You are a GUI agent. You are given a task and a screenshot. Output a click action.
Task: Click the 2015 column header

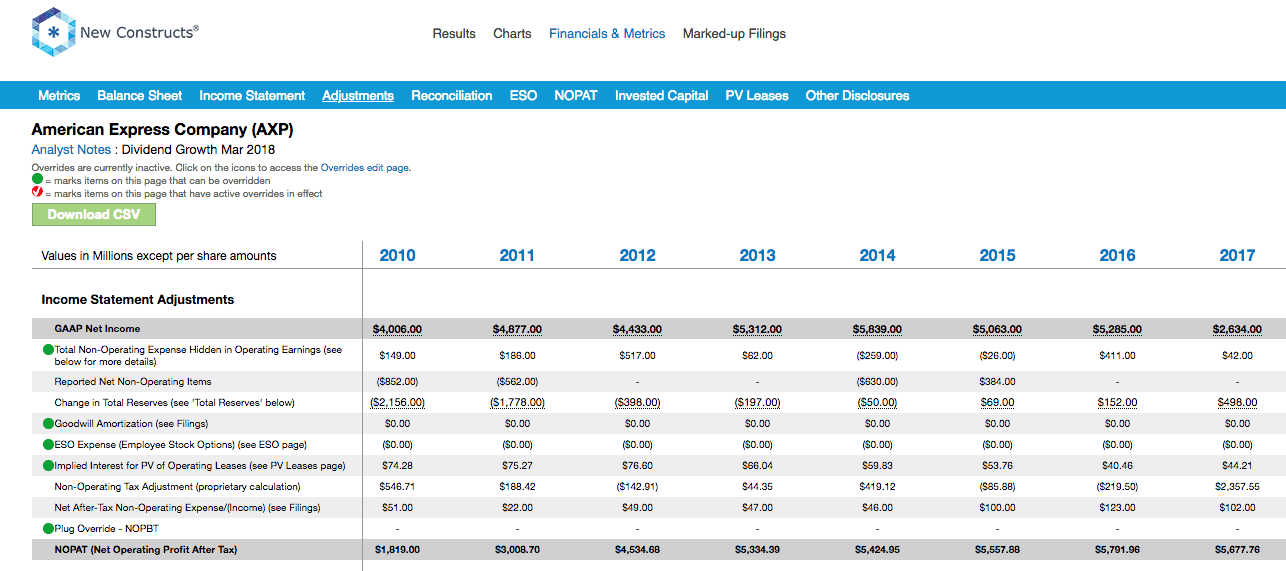point(997,256)
